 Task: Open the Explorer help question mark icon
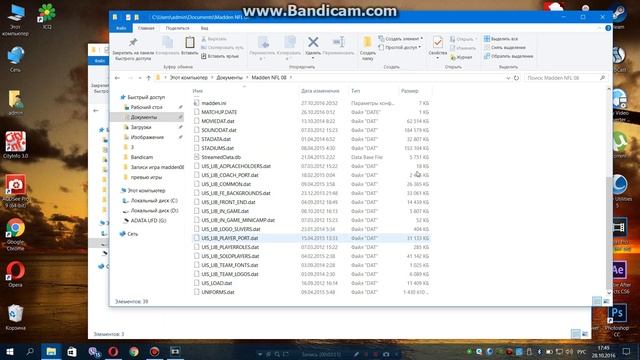(608, 28)
